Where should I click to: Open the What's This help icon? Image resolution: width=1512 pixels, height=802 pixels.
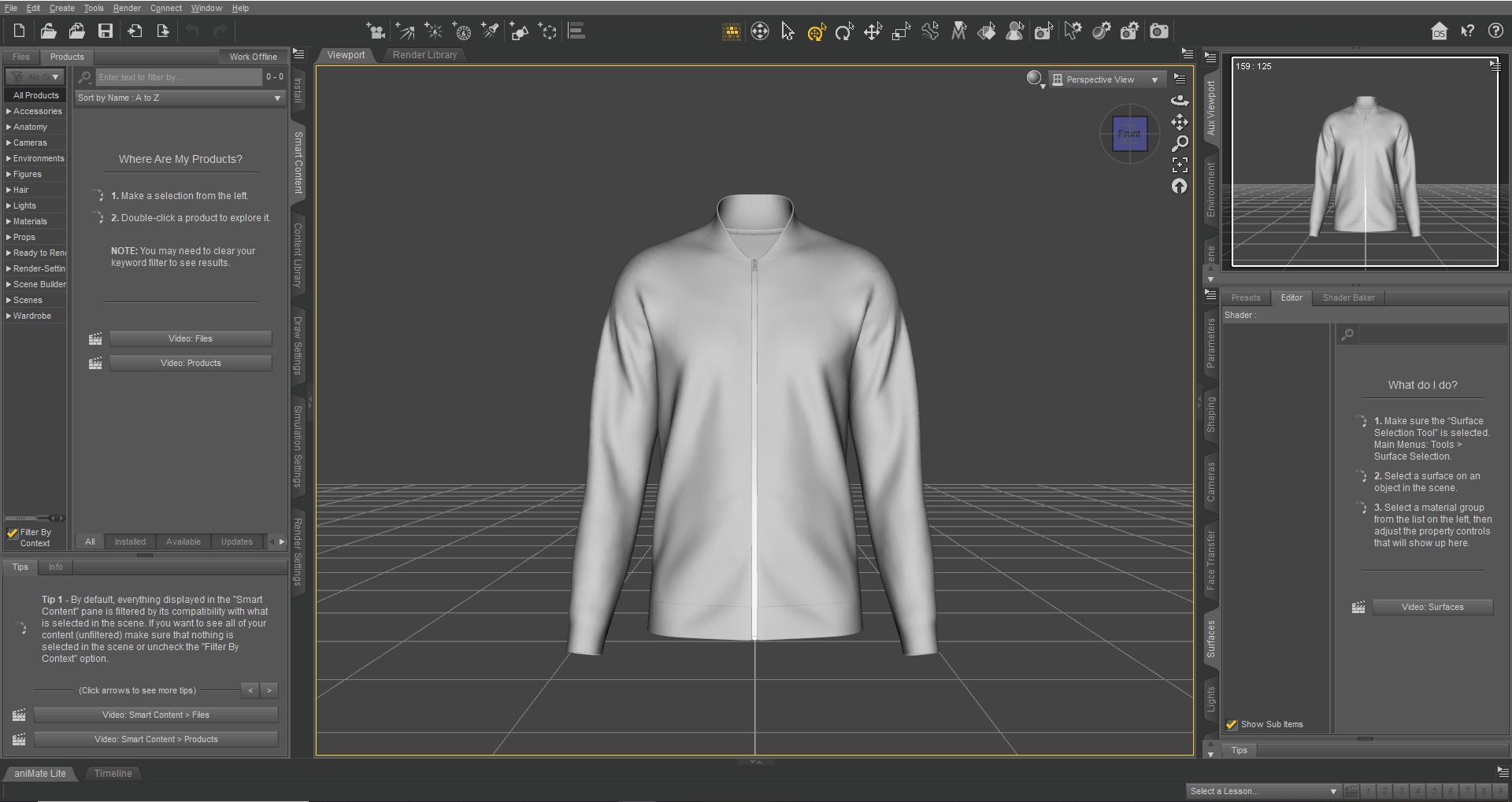[1468, 31]
